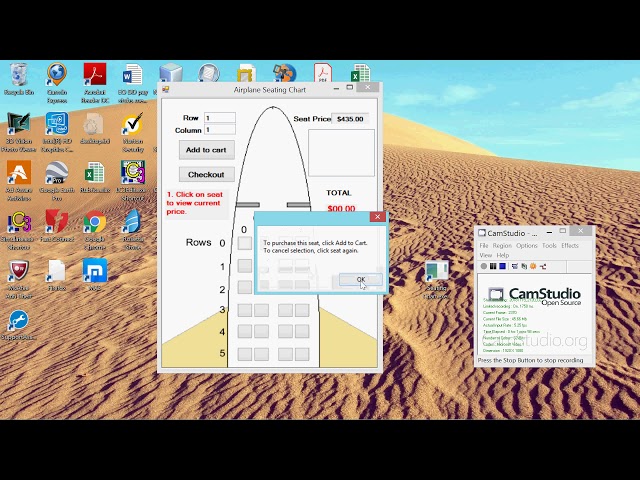
Task: Open Fast Connect desktop icon
Action: (57, 226)
